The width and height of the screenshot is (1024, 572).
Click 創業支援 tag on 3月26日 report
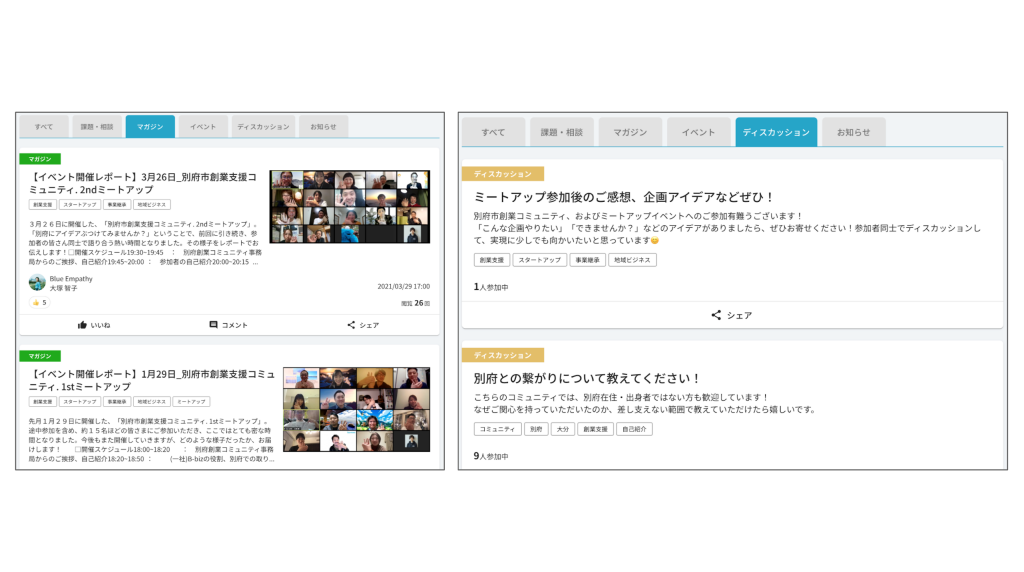[x=42, y=204]
